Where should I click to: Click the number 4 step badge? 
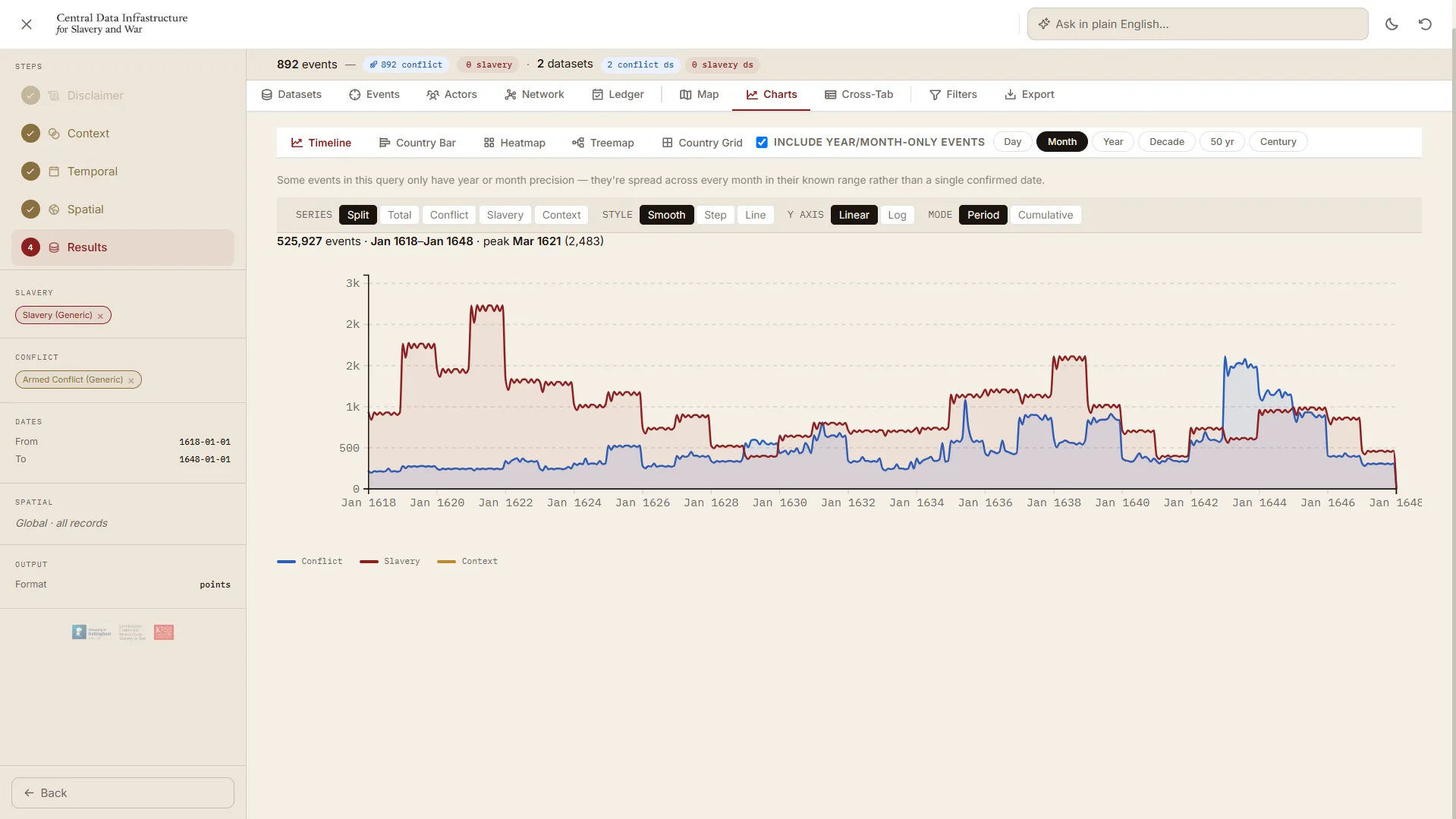pyautogui.click(x=30, y=247)
